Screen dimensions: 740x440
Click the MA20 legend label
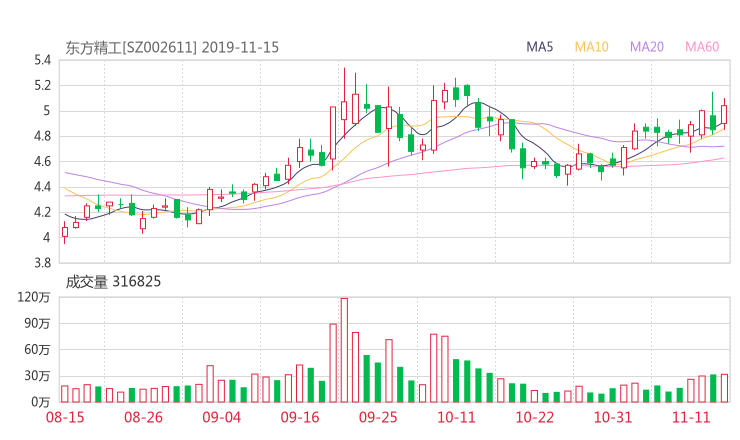tap(647, 47)
